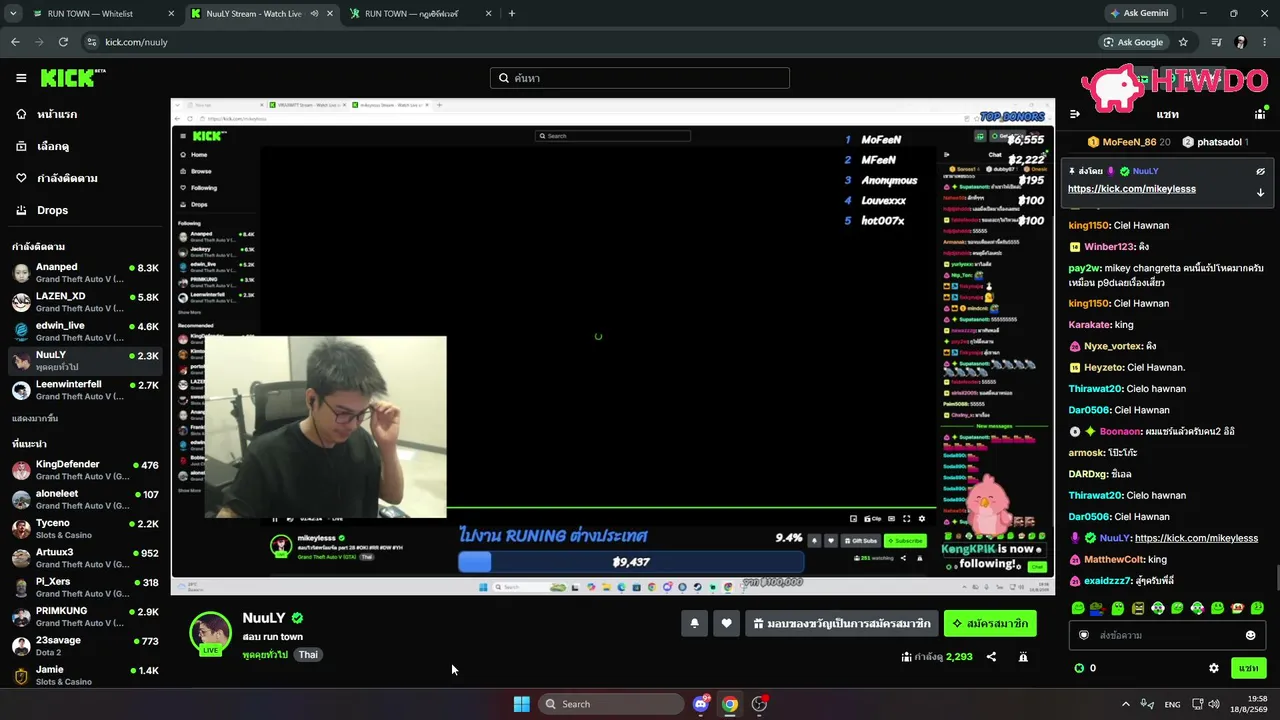Hide the pinned message in chat
This screenshot has height=720, width=1280.
pos(1260,171)
